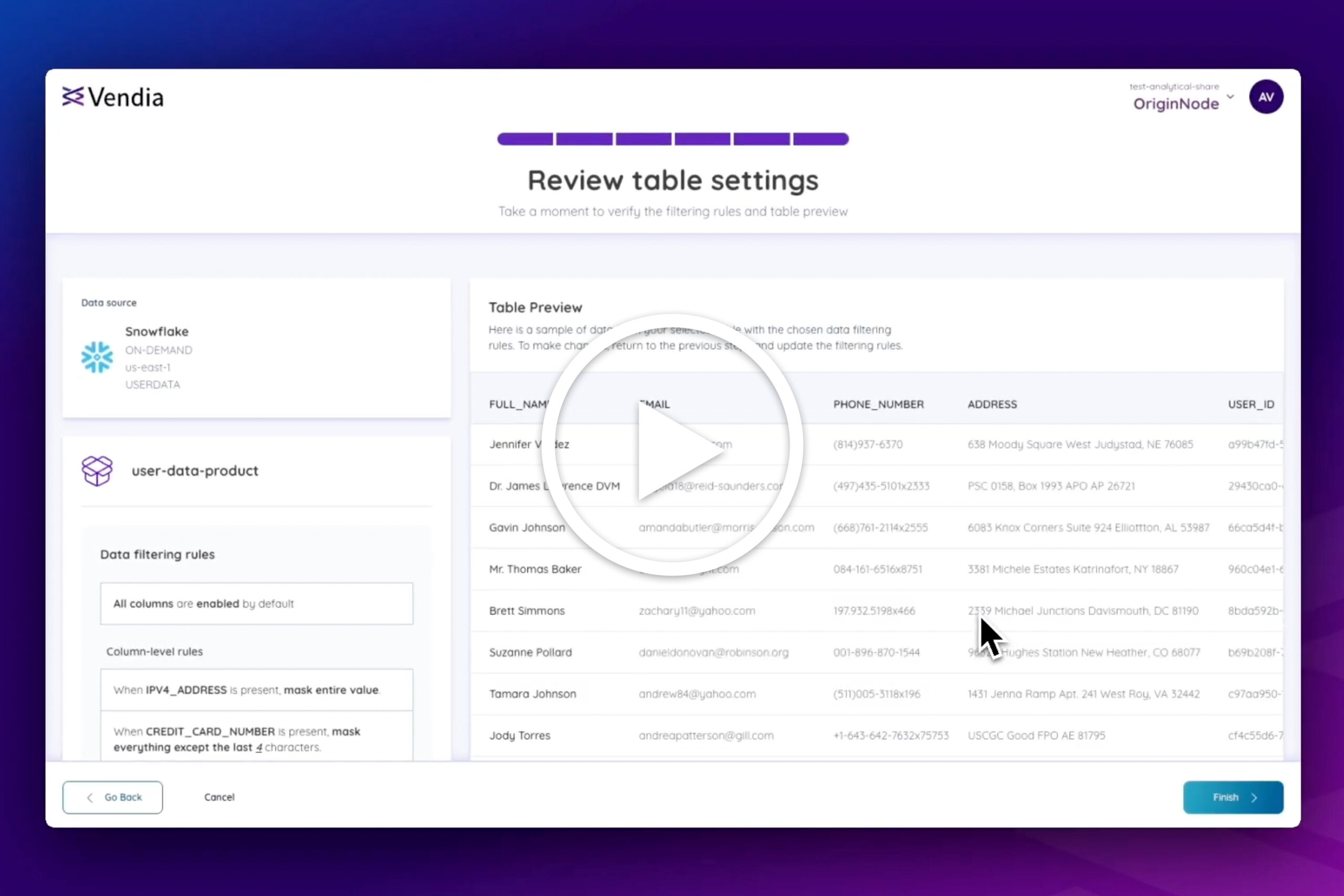Viewport: 1344px width, 896px height.
Task: Click the user-data-product box icon
Action: coord(97,471)
